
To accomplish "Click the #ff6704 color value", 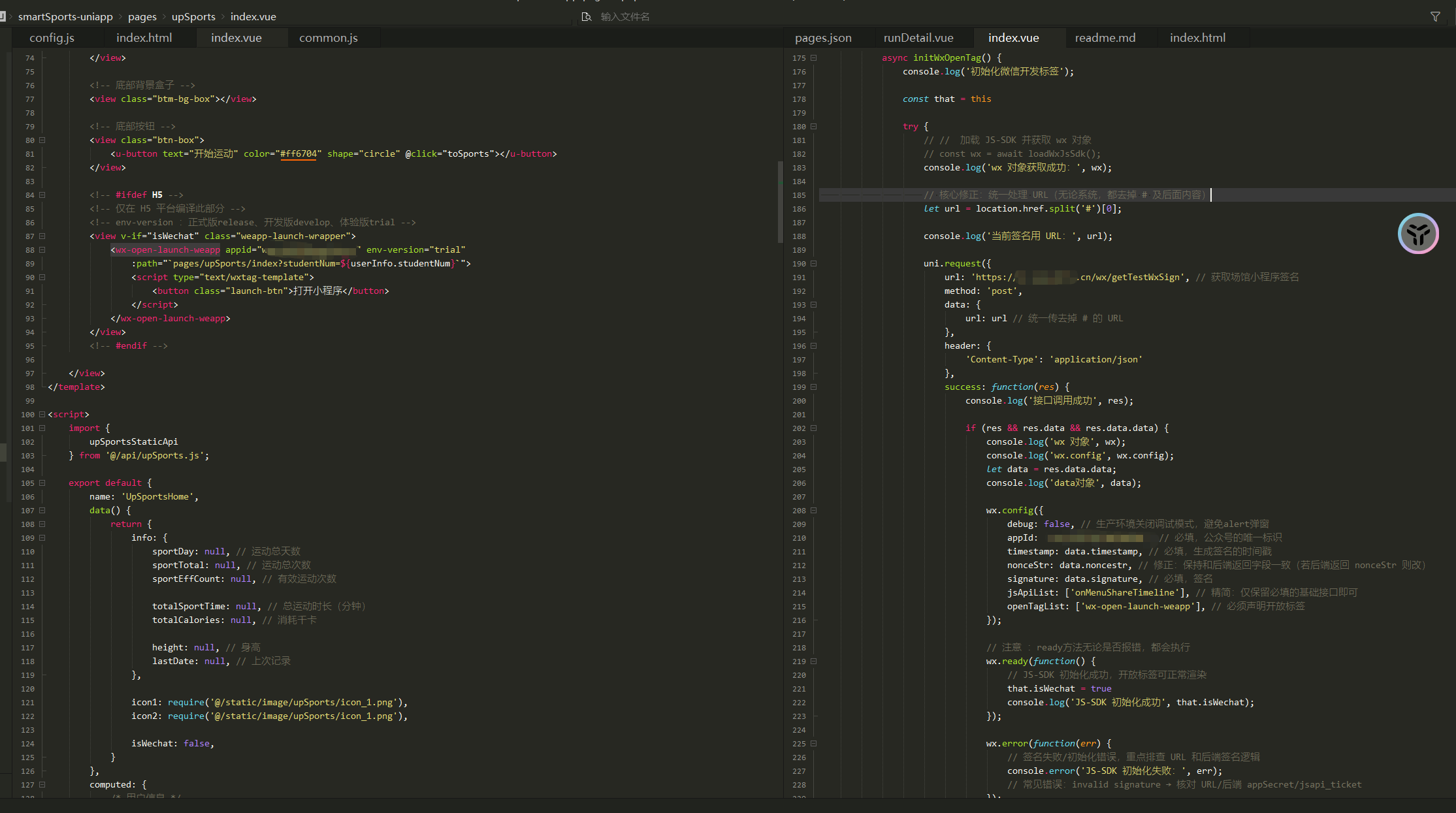I will (299, 154).
